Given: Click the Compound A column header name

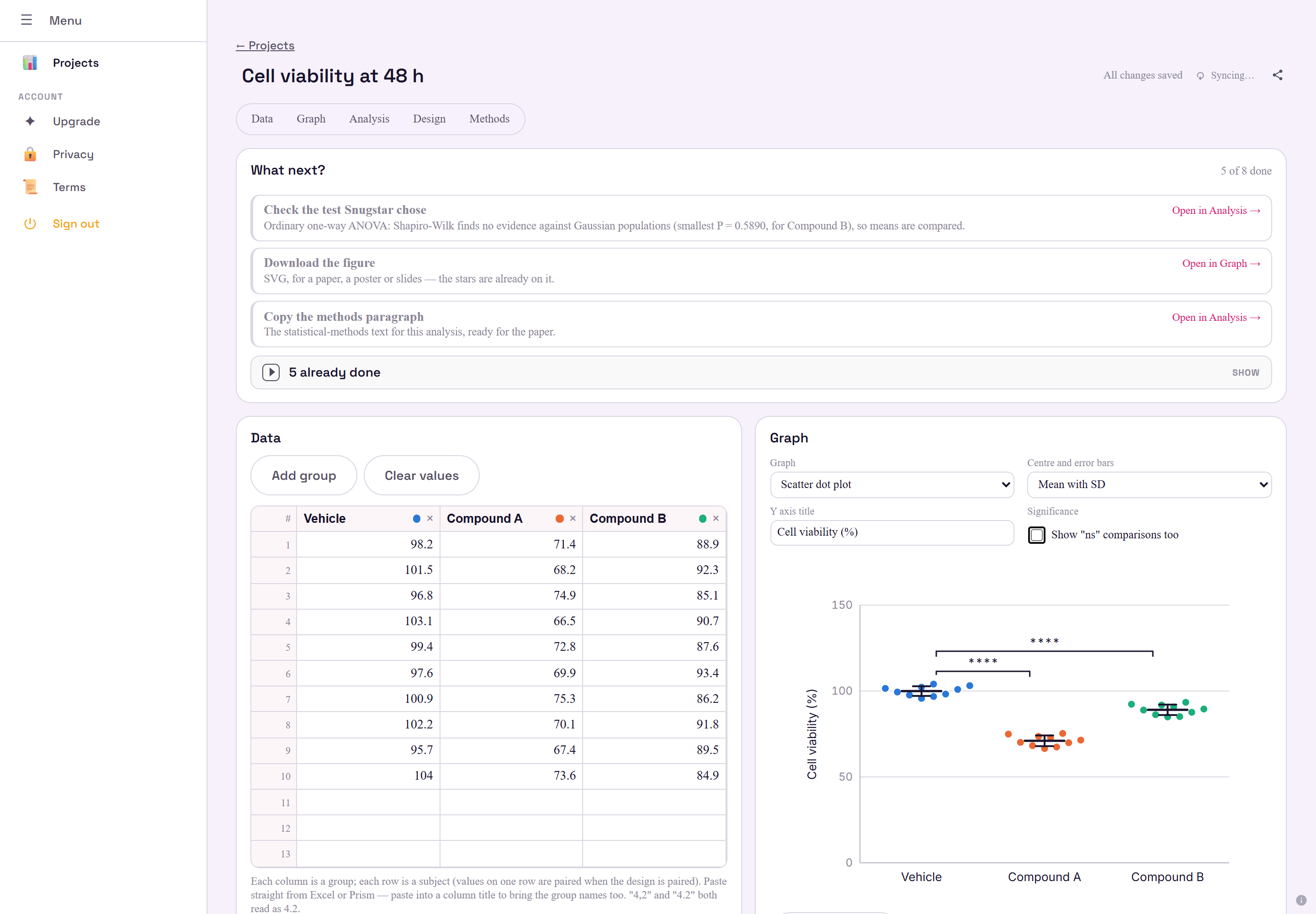Looking at the screenshot, I should tap(484, 518).
